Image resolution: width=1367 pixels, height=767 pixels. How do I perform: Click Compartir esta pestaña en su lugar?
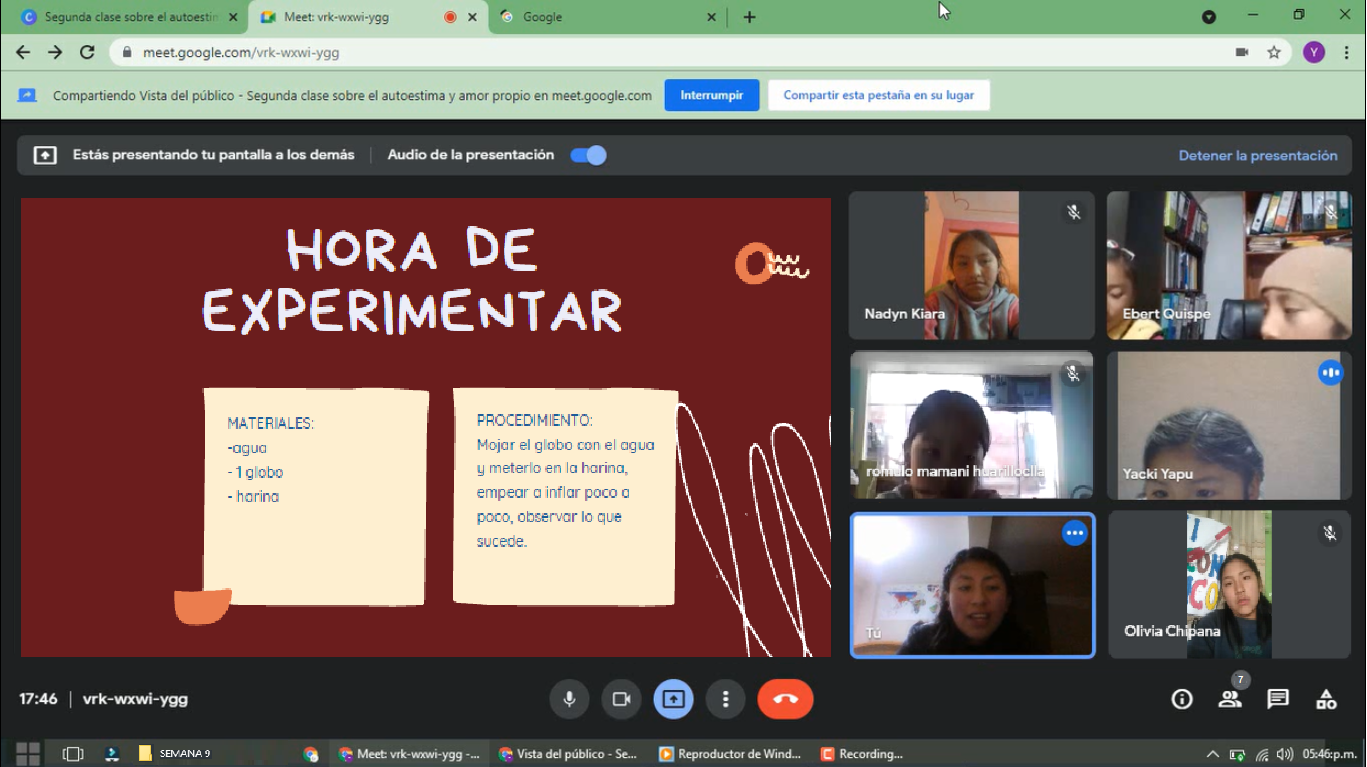point(878,95)
